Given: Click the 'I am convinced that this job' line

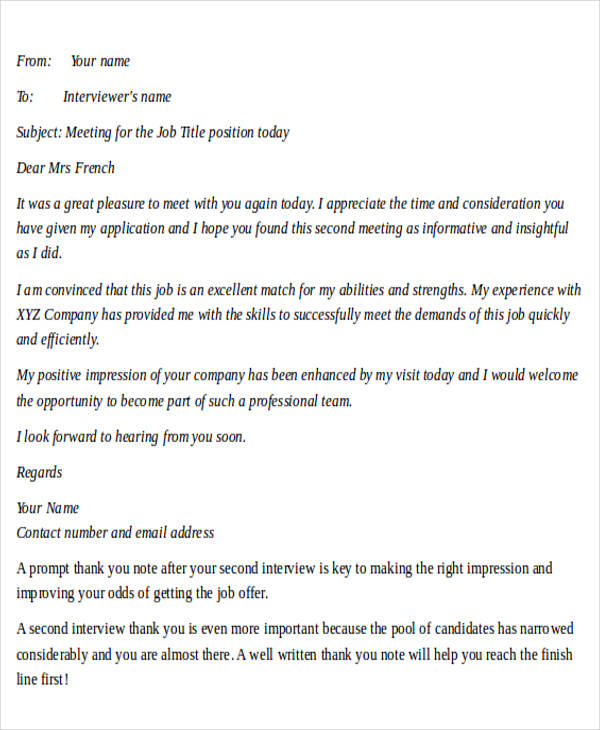Looking at the screenshot, I should tap(298, 291).
